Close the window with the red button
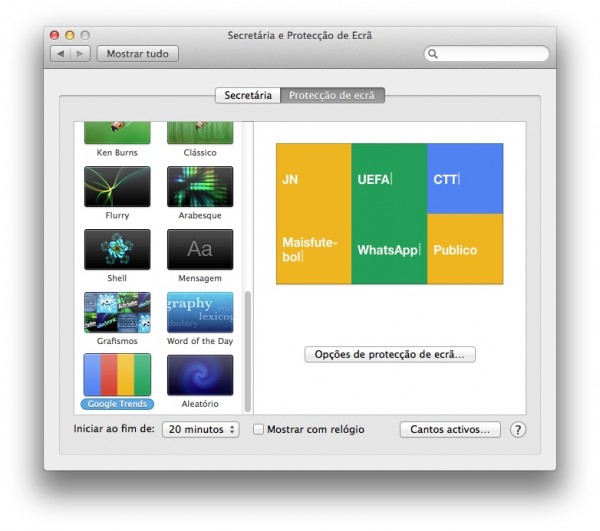 pos(54,35)
